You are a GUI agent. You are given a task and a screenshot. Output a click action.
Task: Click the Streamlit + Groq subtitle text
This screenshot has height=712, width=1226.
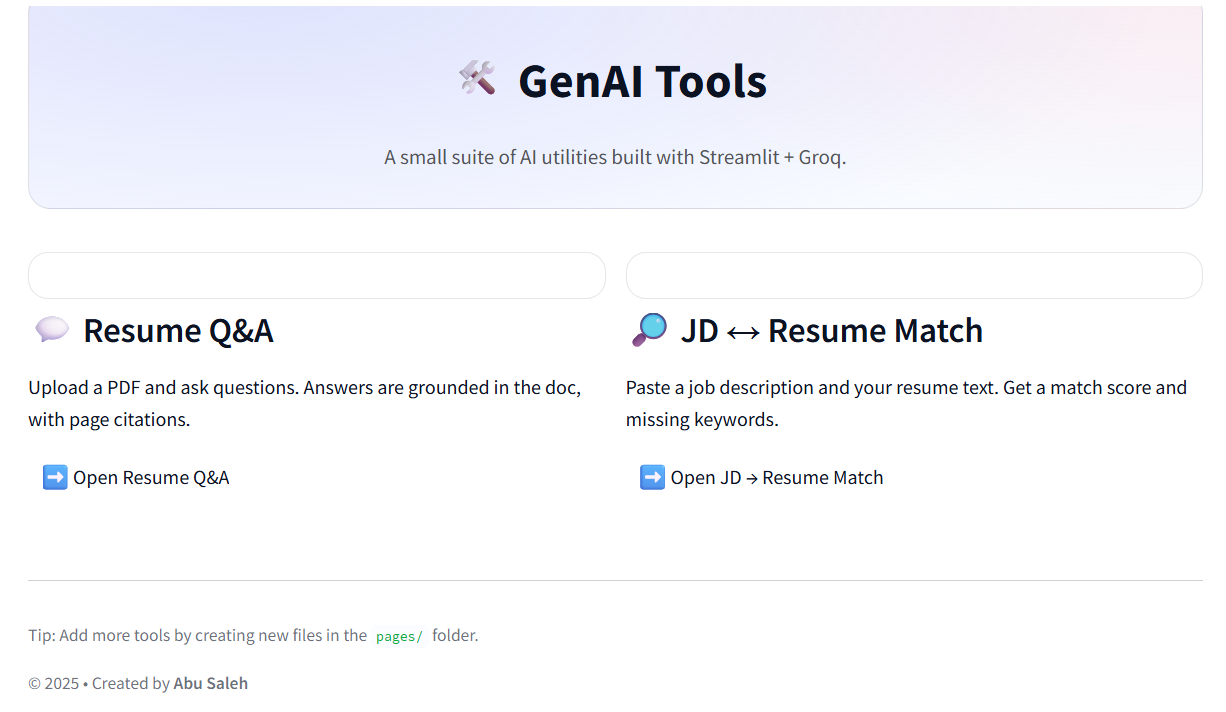[615, 157]
